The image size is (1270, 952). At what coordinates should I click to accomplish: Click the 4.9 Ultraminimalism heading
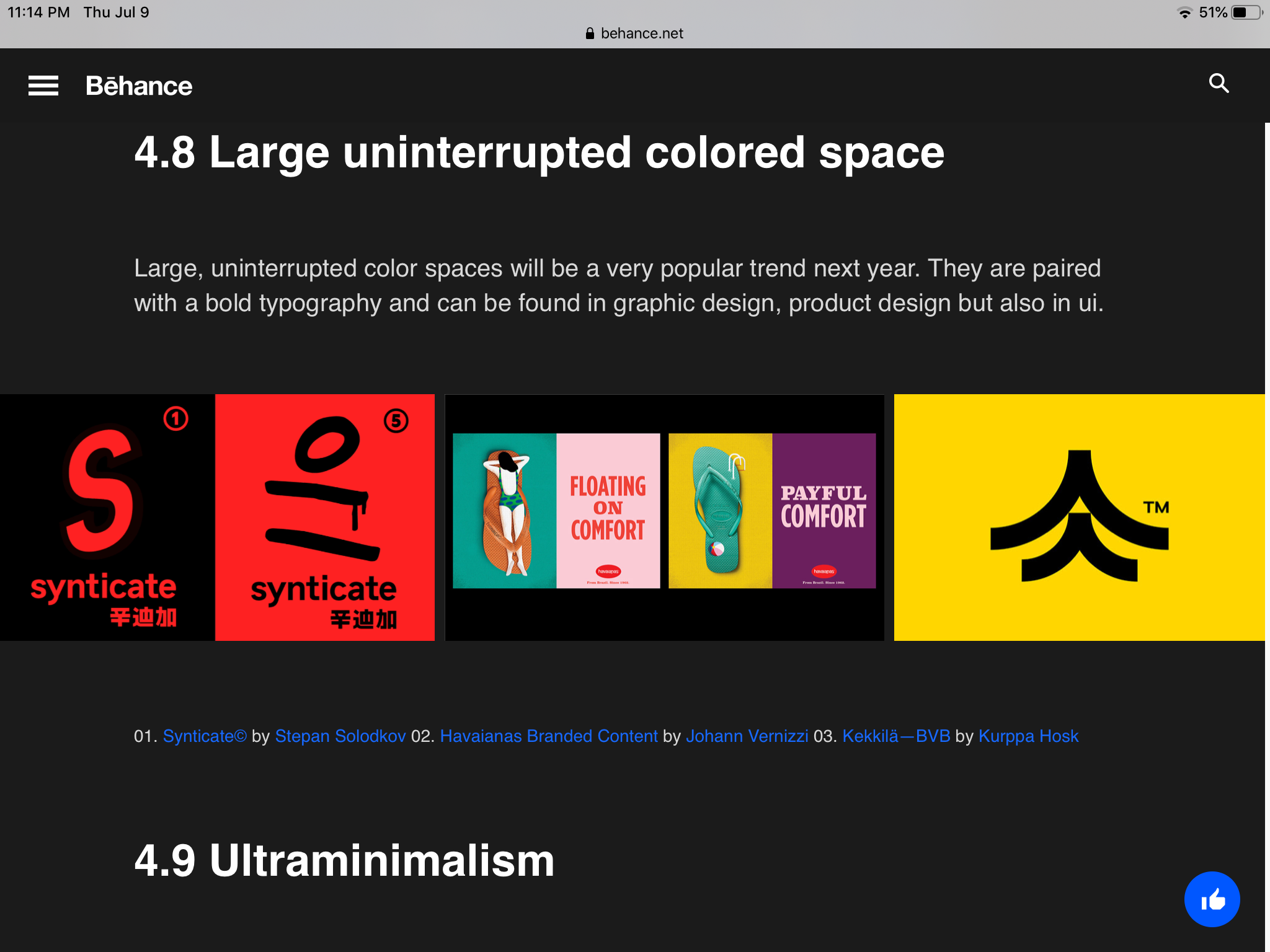[344, 860]
